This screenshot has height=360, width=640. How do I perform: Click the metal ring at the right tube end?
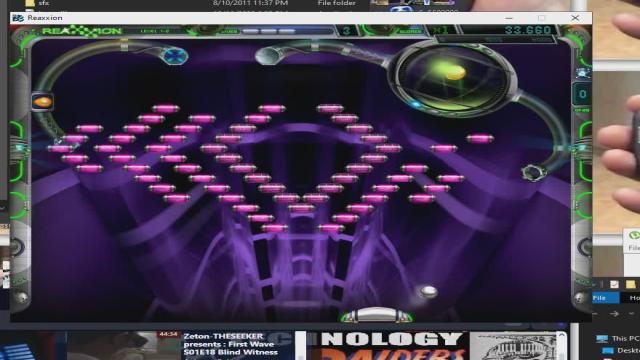[x=533, y=172]
